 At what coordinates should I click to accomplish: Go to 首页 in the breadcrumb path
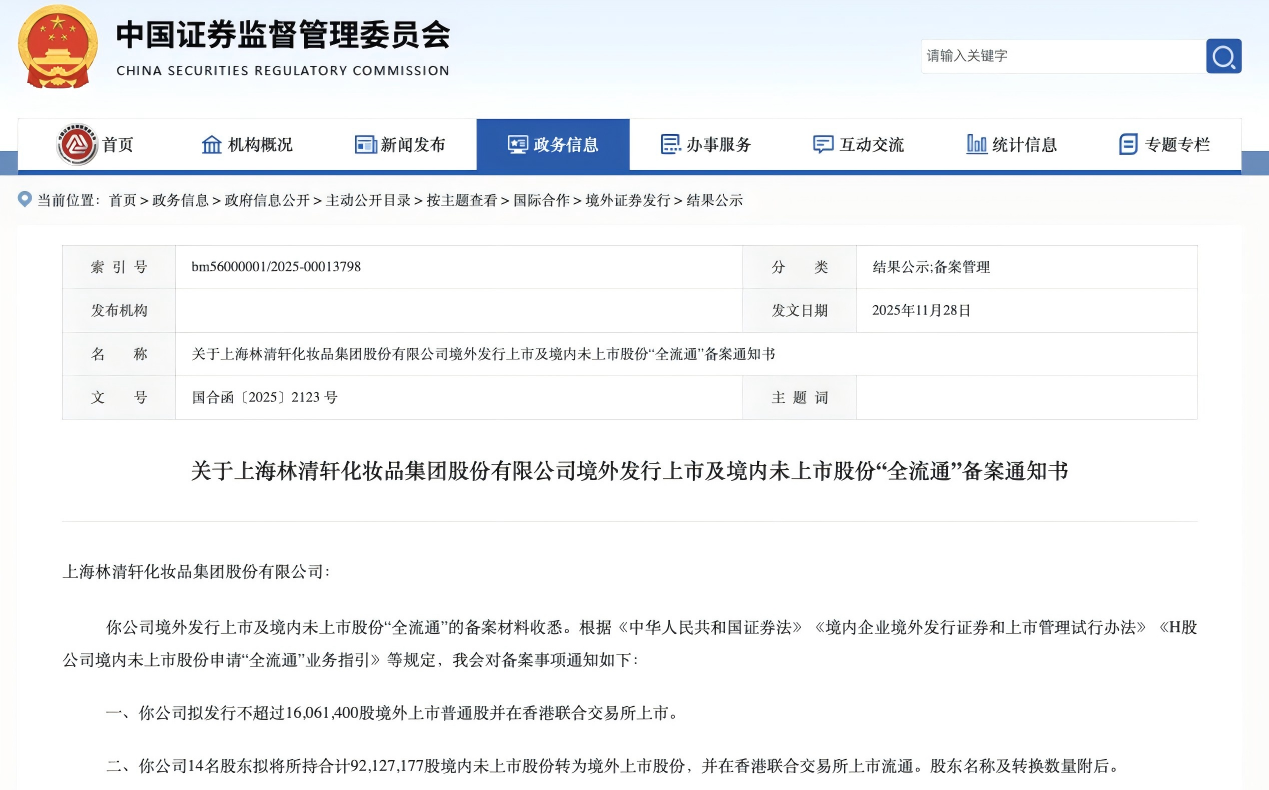[x=123, y=200]
